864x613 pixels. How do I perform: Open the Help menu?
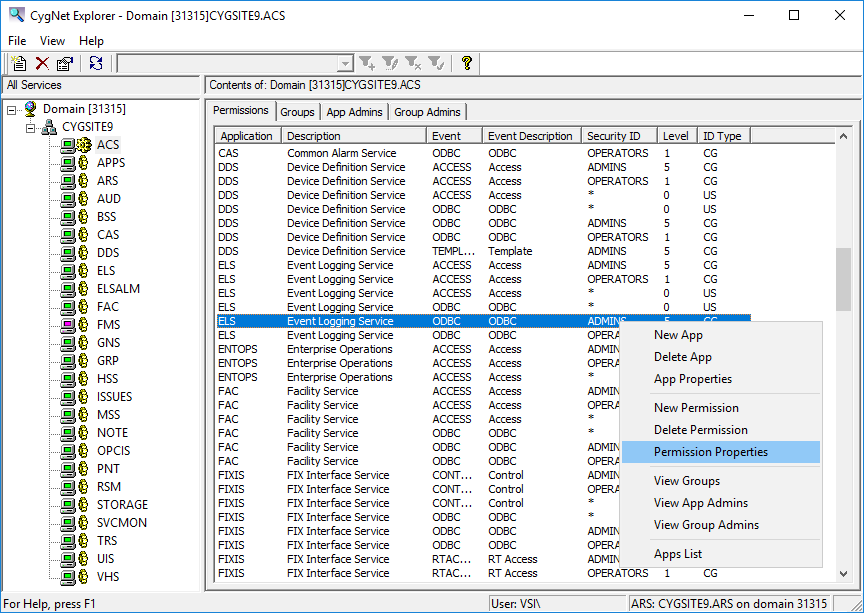pyautogui.click(x=91, y=41)
